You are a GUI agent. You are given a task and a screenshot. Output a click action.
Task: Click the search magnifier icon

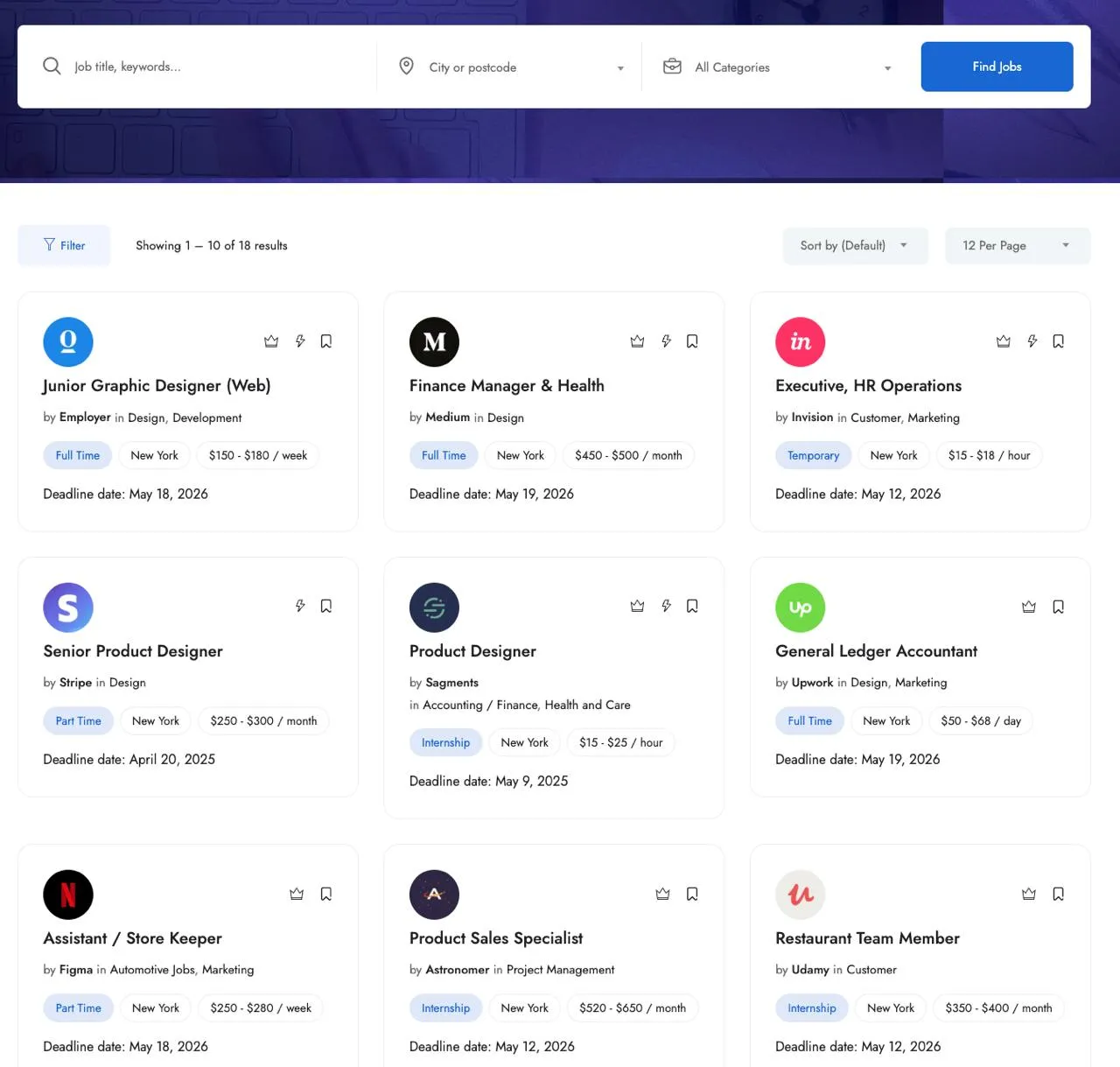pyautogui.click(x=52, y=67)
